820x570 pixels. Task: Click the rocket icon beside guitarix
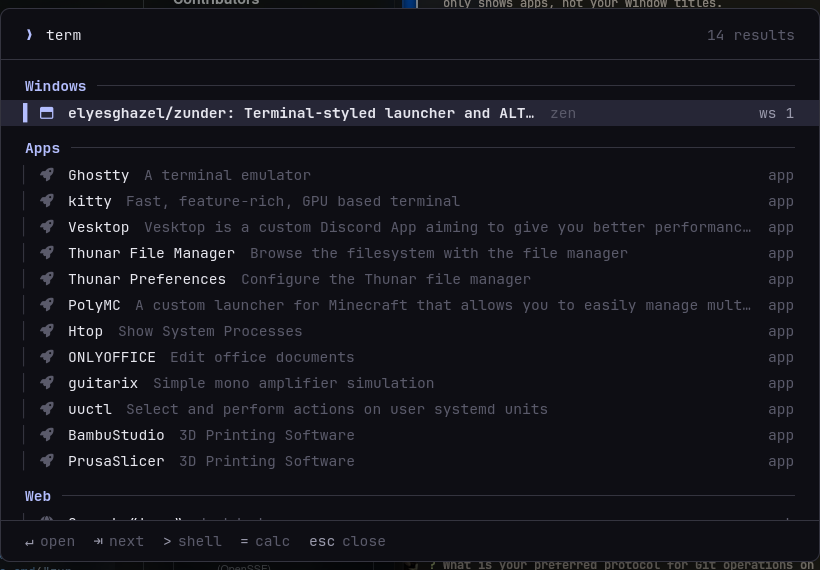click(x=47, y=383)
